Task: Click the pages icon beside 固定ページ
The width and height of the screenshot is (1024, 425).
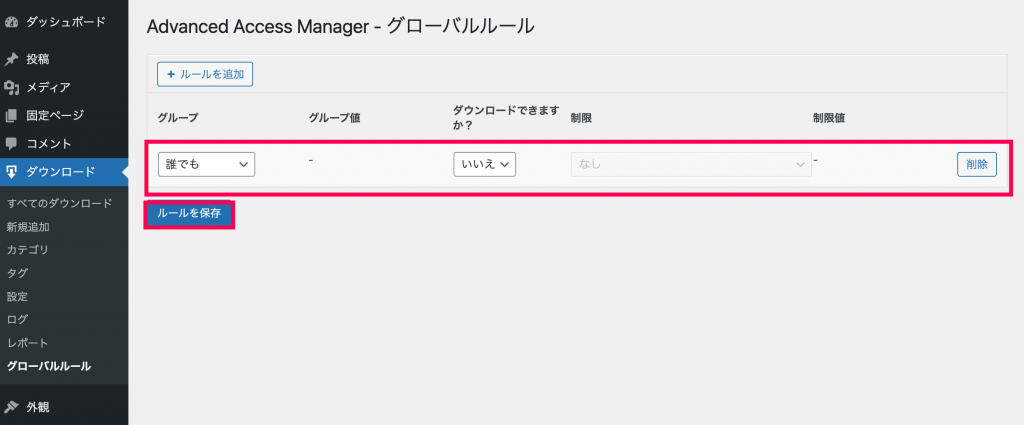Action: pos(10,116)
